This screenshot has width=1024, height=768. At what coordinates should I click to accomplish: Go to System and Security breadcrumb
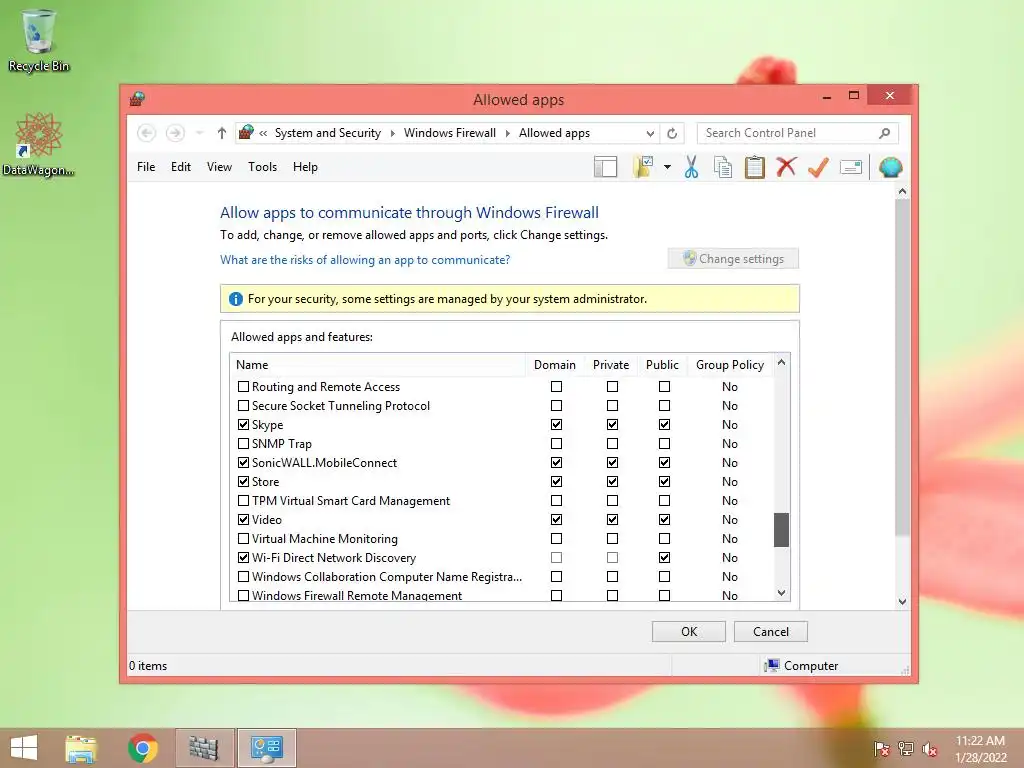328,133
